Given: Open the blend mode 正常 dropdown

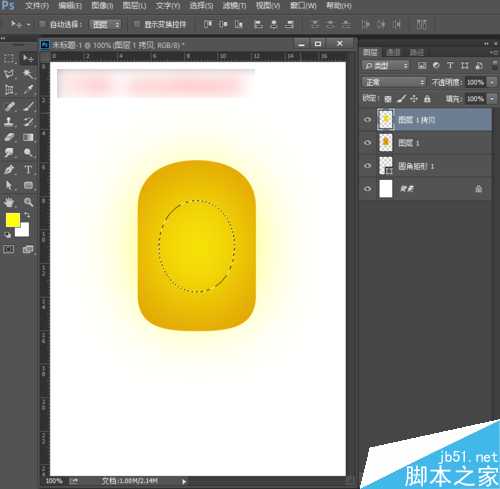Looking at the screenshot, I should [394, 82].
